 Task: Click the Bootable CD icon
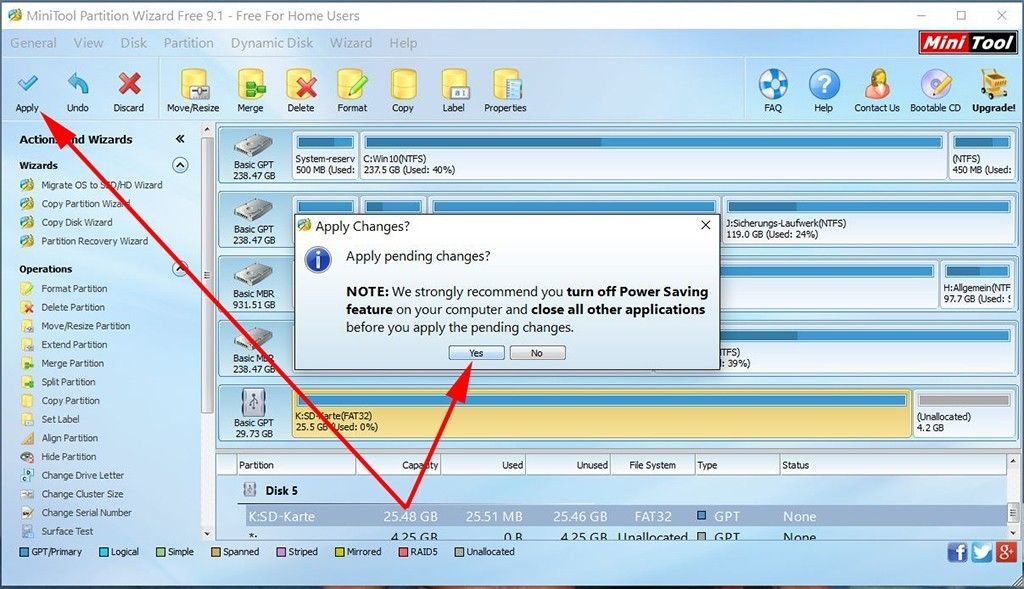(x=936, y=84)
